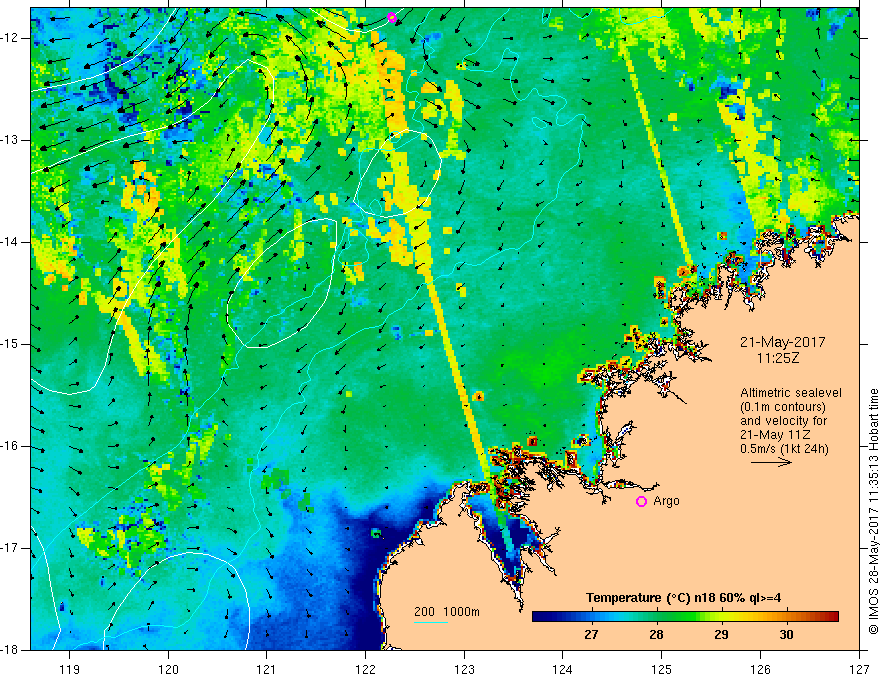Viewport: 880px width, 680px height.
Task: Click the 'Argo' label text
Action: (666, 501)
